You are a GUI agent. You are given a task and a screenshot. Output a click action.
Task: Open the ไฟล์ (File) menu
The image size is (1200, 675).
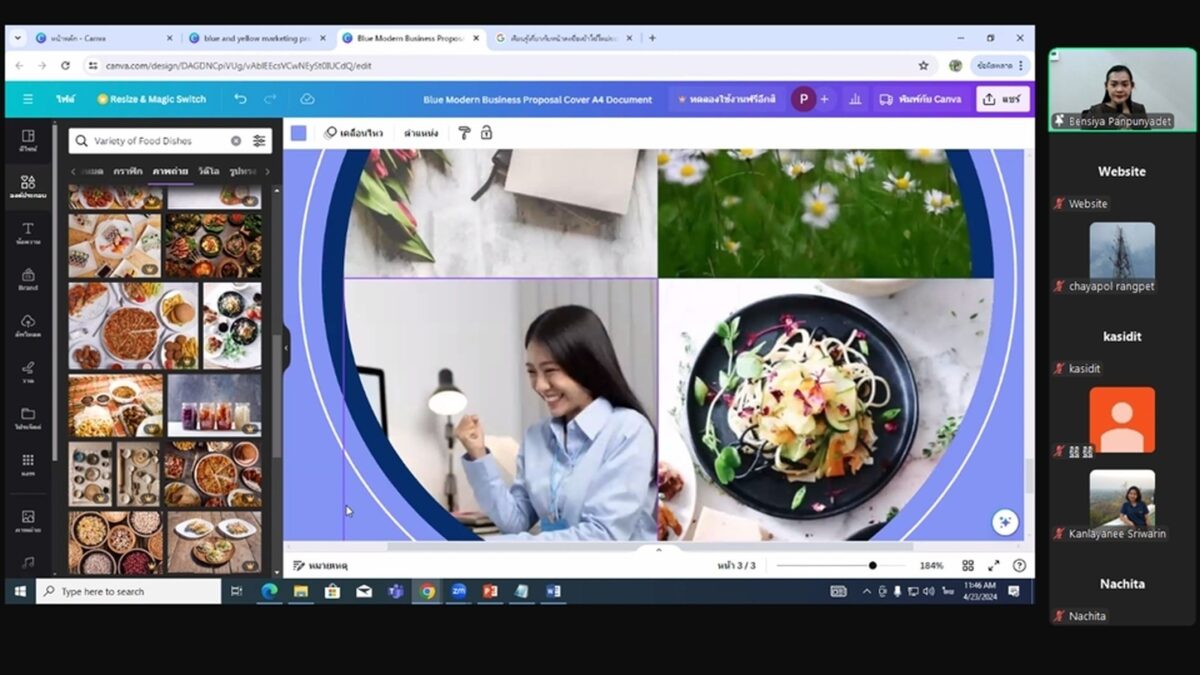pos(65,99)
